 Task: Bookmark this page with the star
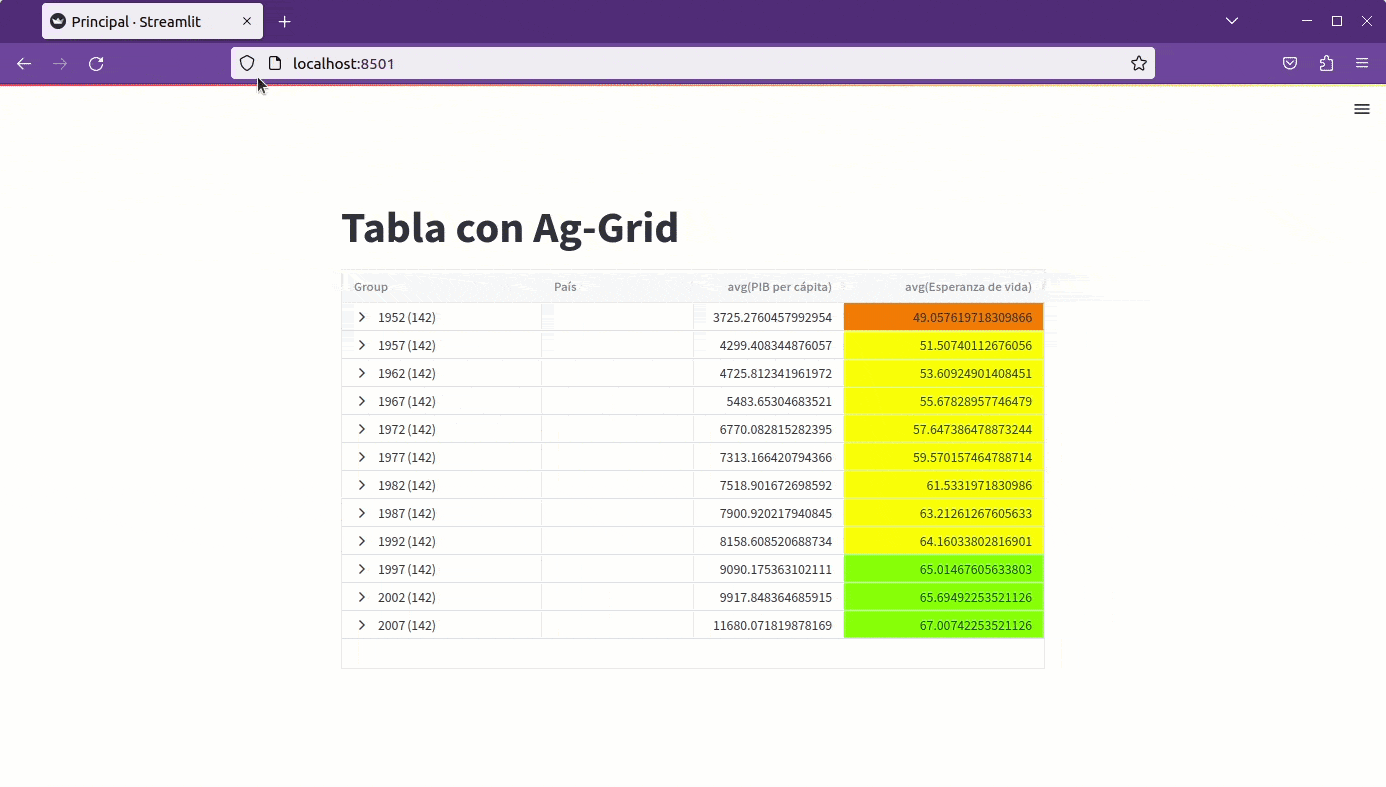[x=1139, y=63]
